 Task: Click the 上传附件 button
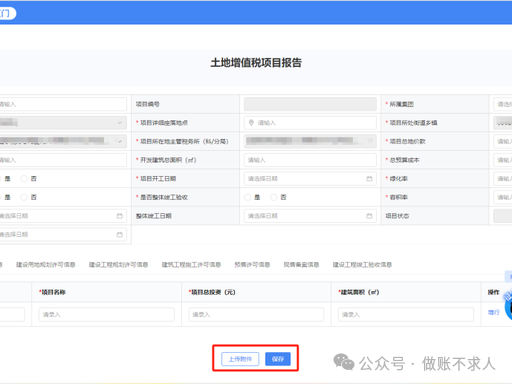coord(240,359)
